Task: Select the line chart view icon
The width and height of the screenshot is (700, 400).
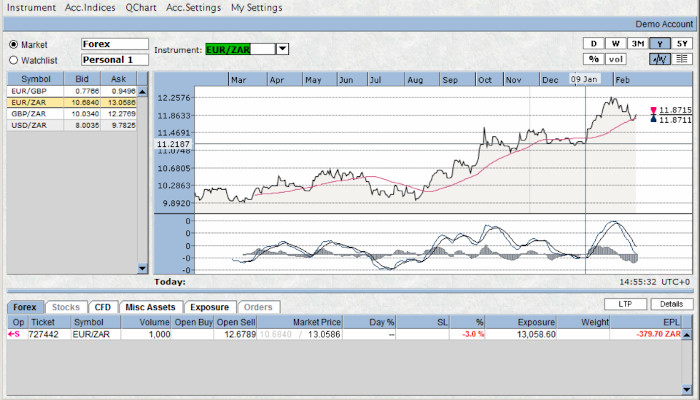Action: pyautogui.click(x=659, y=60)
